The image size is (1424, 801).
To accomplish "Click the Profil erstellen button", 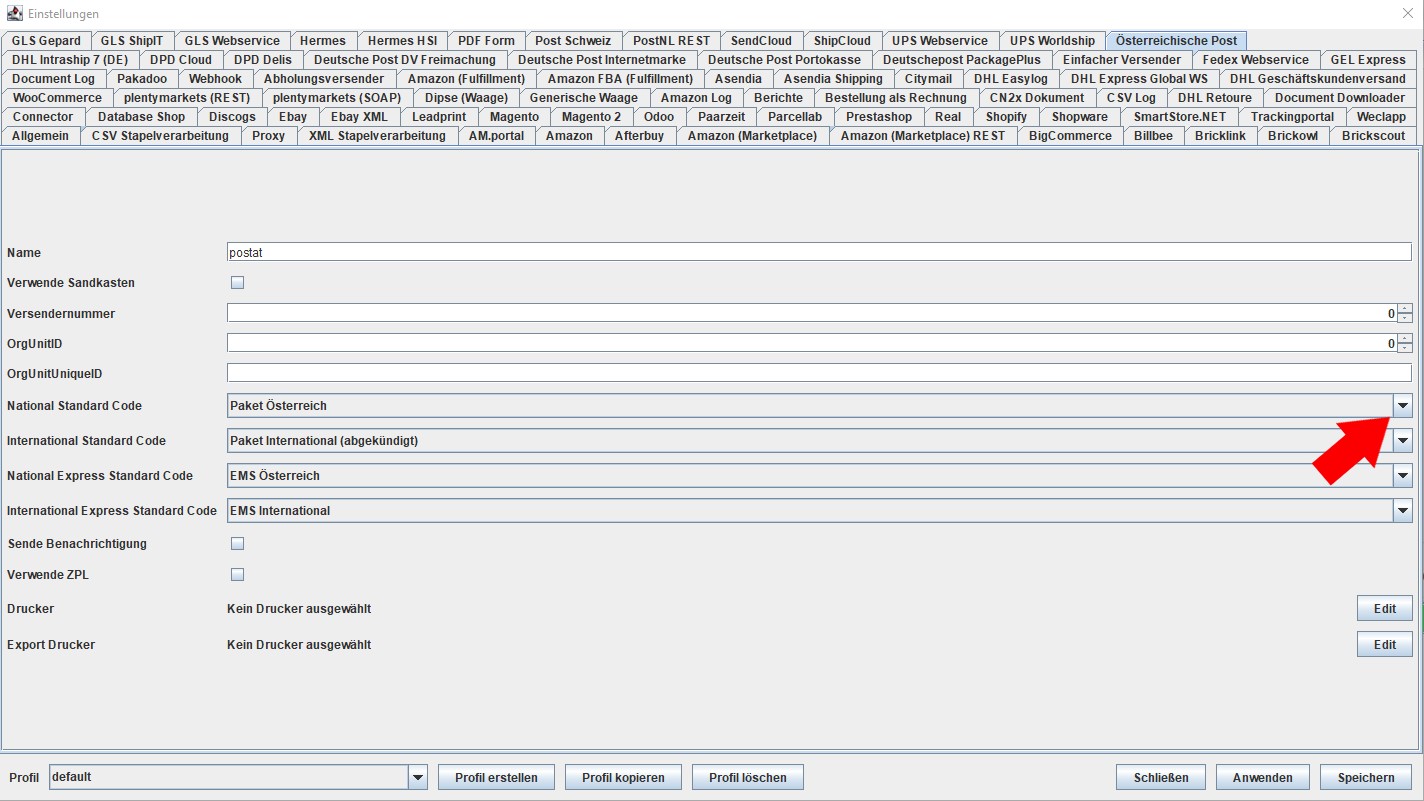I will 496,777.
